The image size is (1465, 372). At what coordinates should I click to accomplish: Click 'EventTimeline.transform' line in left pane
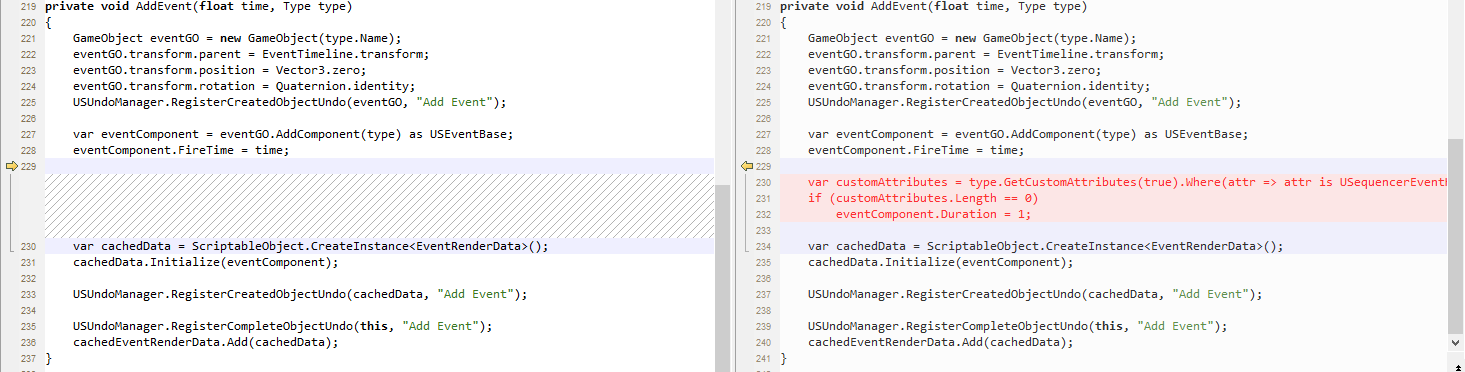(251, 54)
